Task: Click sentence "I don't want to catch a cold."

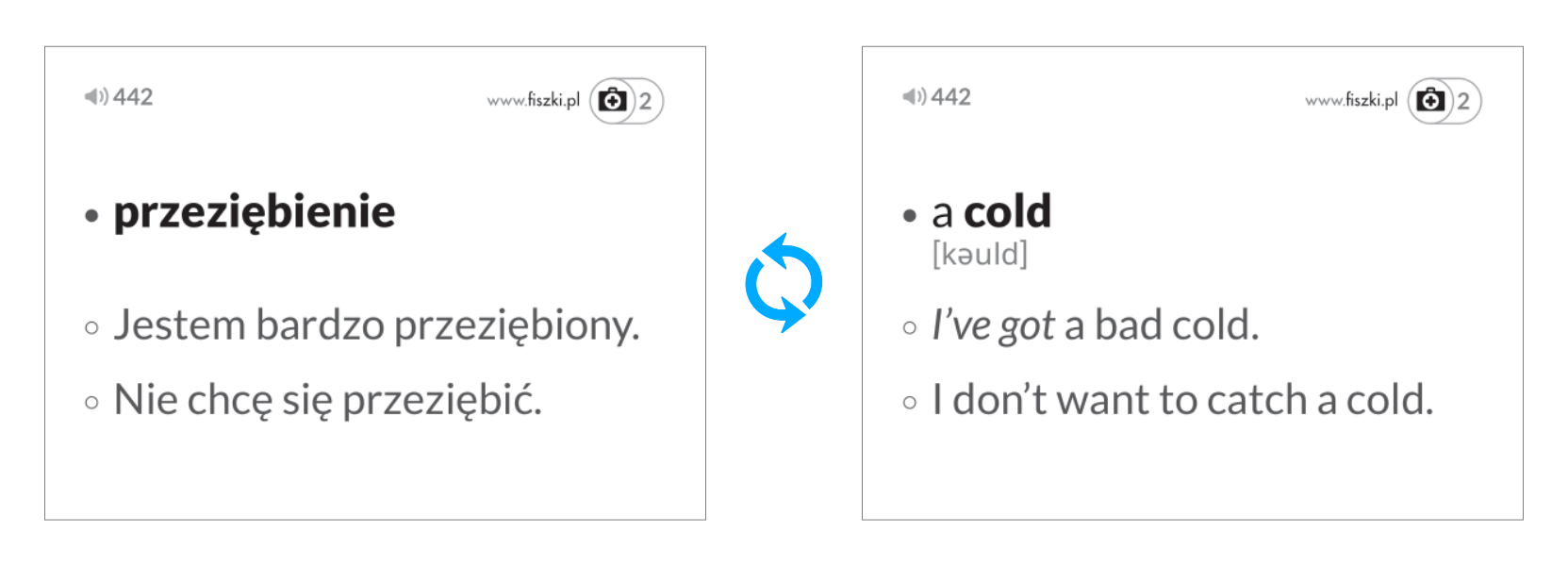Action: 1182,400
